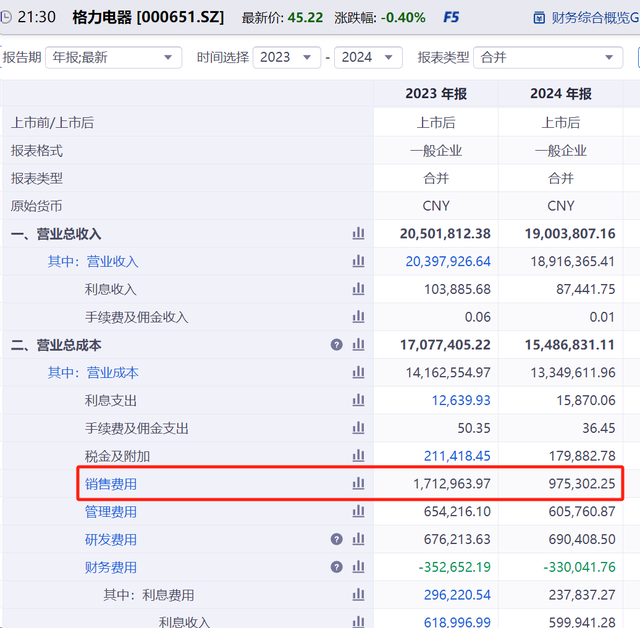Click 2023 利息收入 value 618,996.99
The width and height of the screenshot is (640, 628).
click(457, 622)
